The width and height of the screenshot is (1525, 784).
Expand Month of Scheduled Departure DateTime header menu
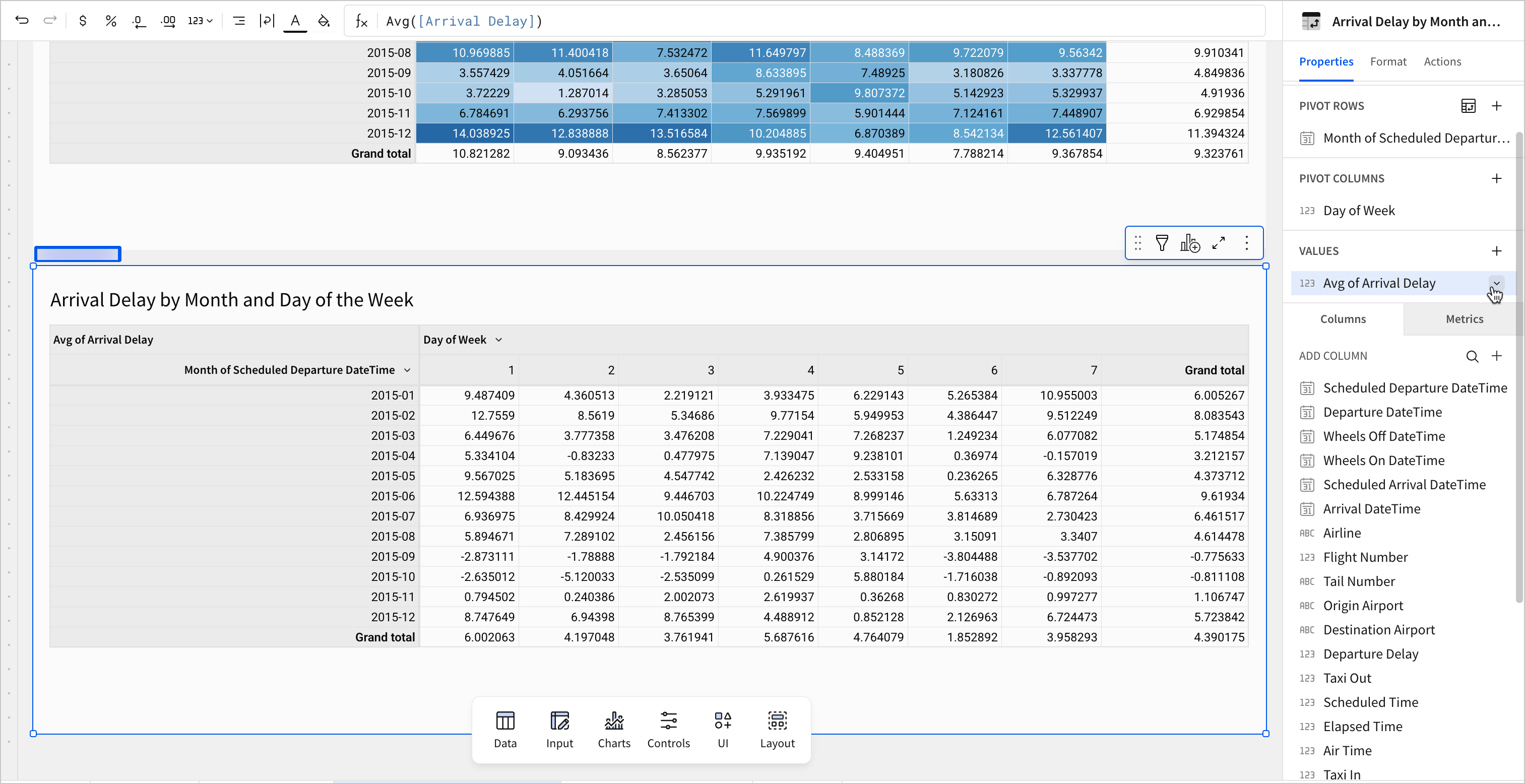[407, 370]
